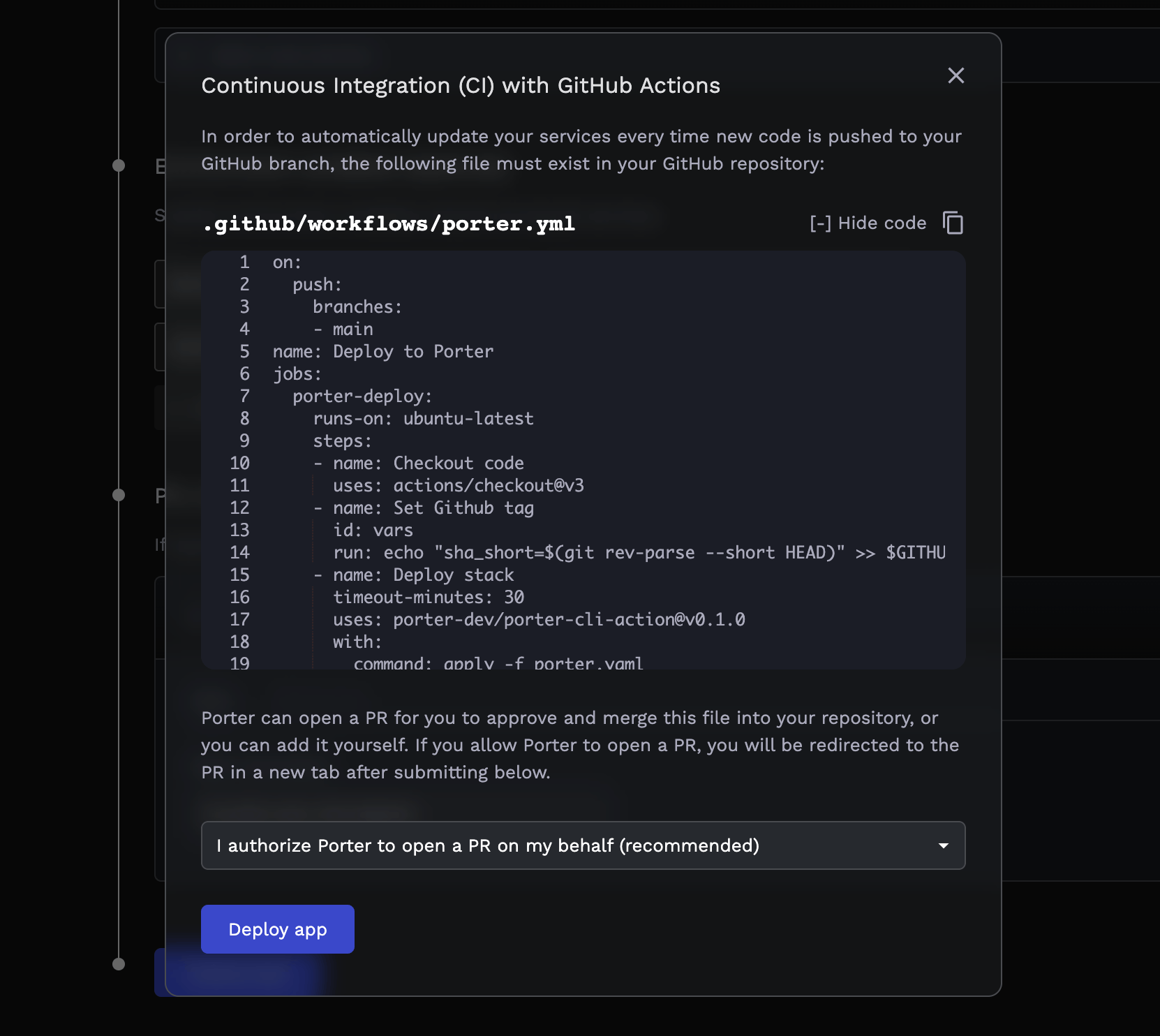Click code line with 'git rev-parse --short HEAD'
This screenshot has width=1160, height=1036.
[639, 553]
